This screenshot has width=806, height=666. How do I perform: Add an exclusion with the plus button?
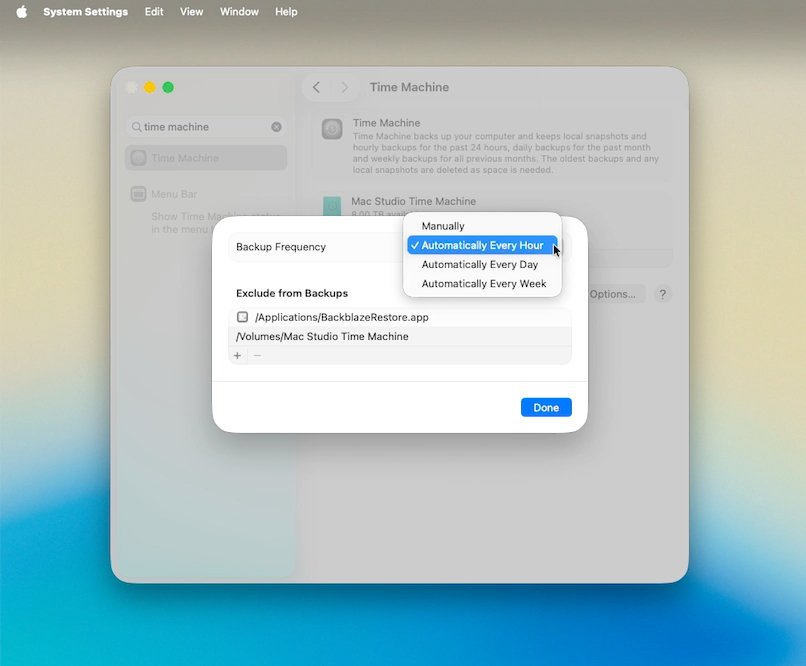(237, 356)
